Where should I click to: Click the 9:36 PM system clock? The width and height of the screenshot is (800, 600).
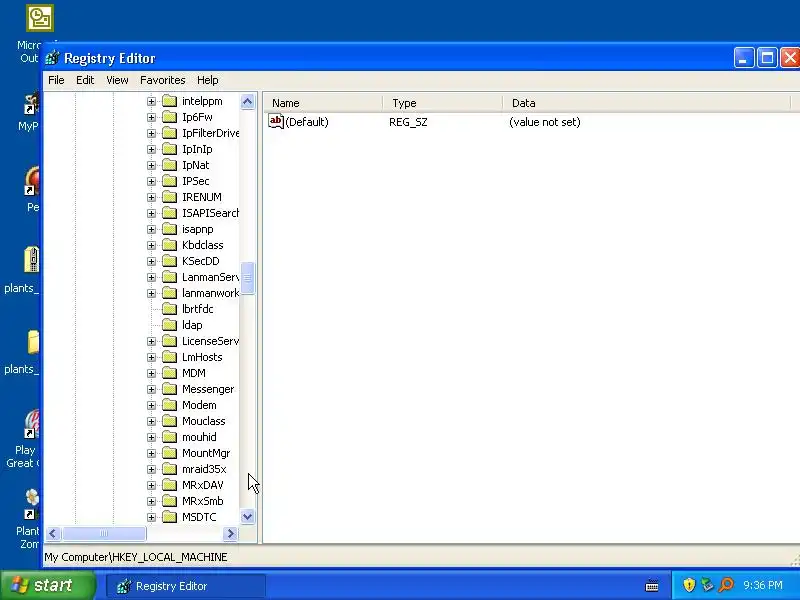point(763,585)
